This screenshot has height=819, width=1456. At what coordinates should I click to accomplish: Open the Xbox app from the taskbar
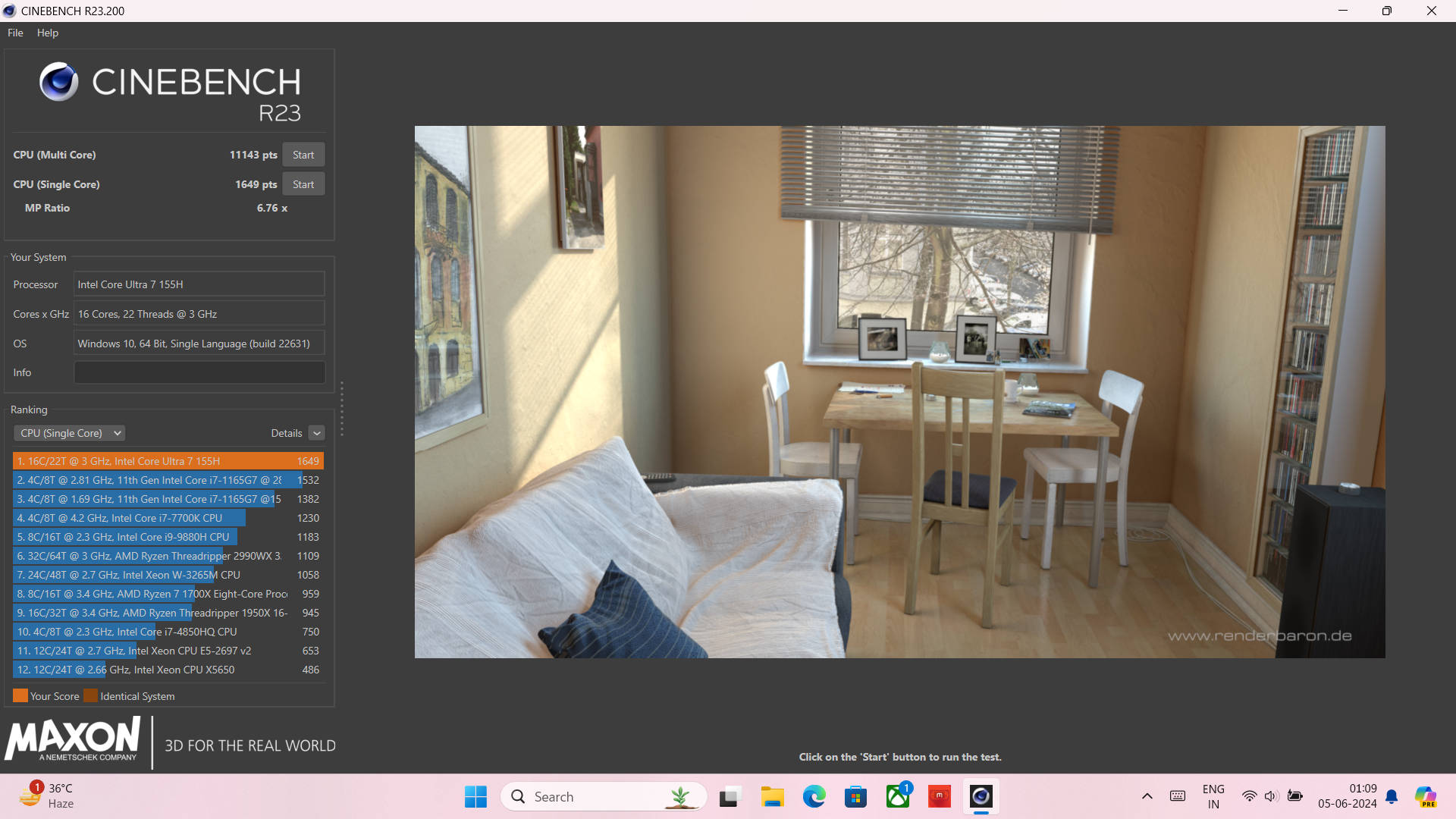pos(898,796)
